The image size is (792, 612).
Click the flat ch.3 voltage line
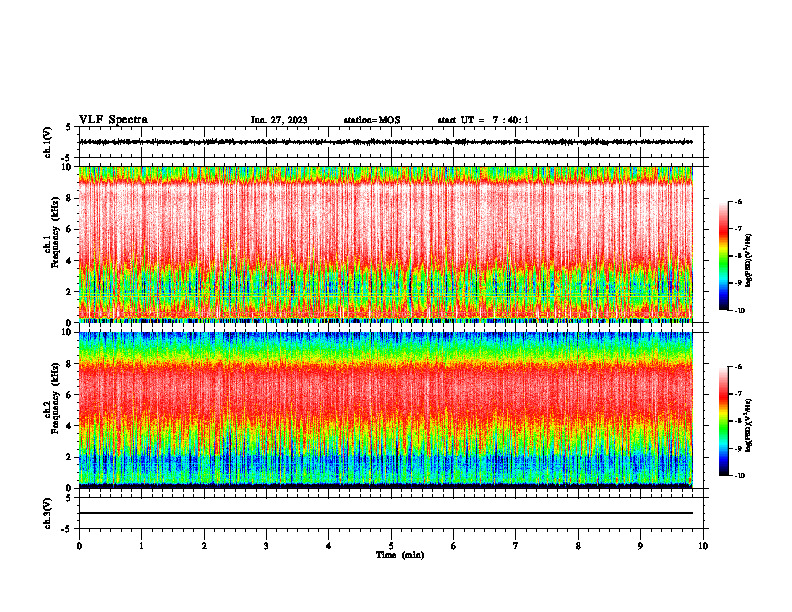(386, 513)
